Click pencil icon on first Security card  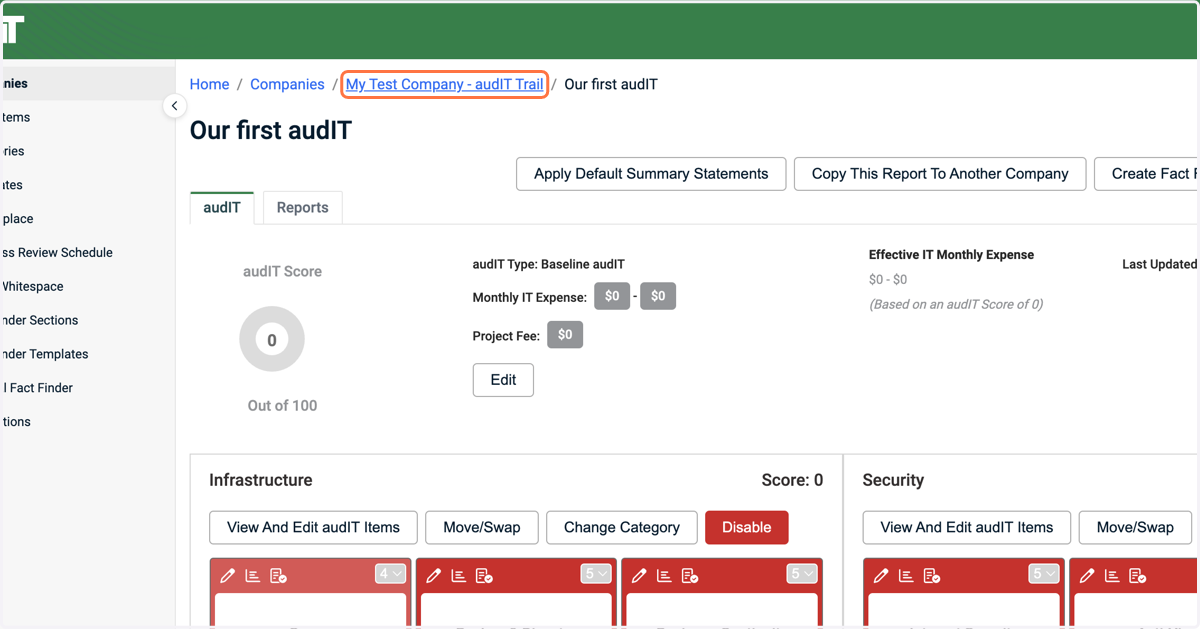881,575
